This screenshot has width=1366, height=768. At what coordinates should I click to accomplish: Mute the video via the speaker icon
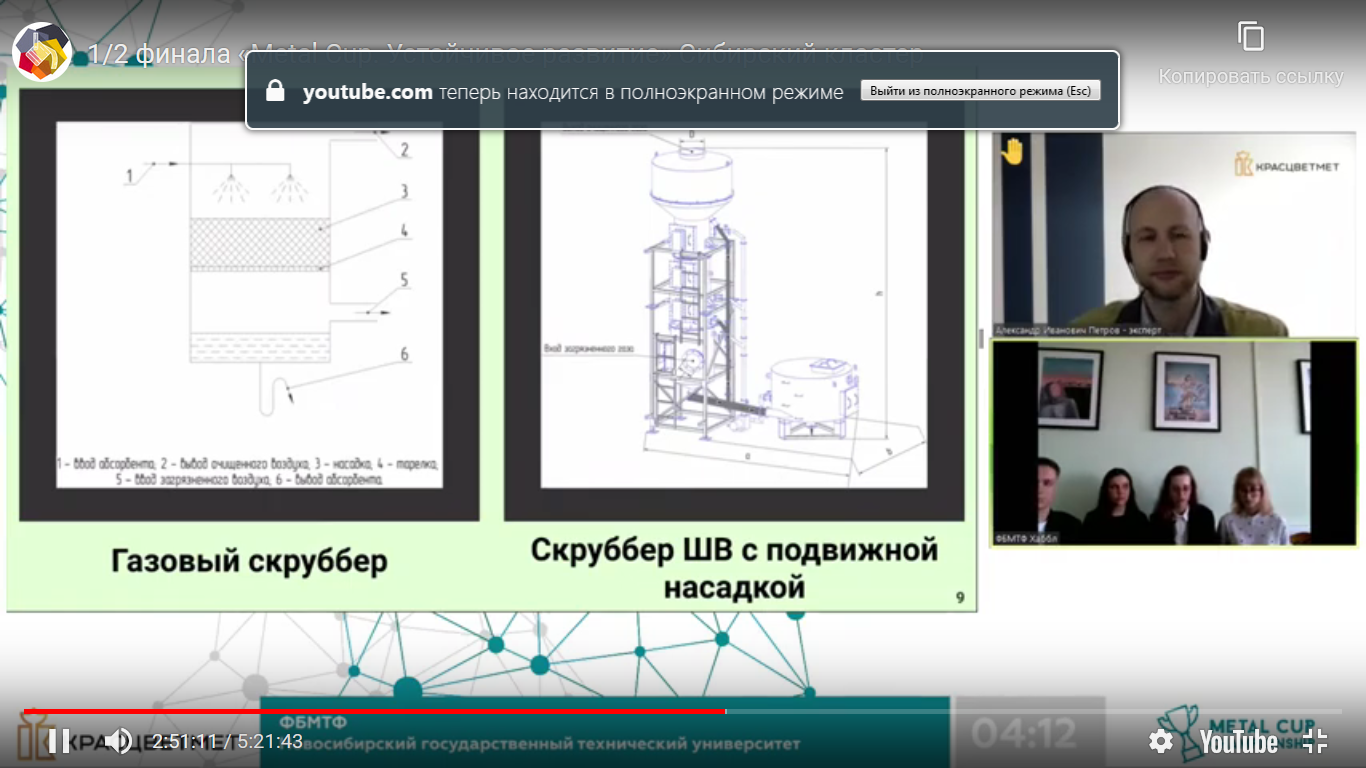coord(118,741)
